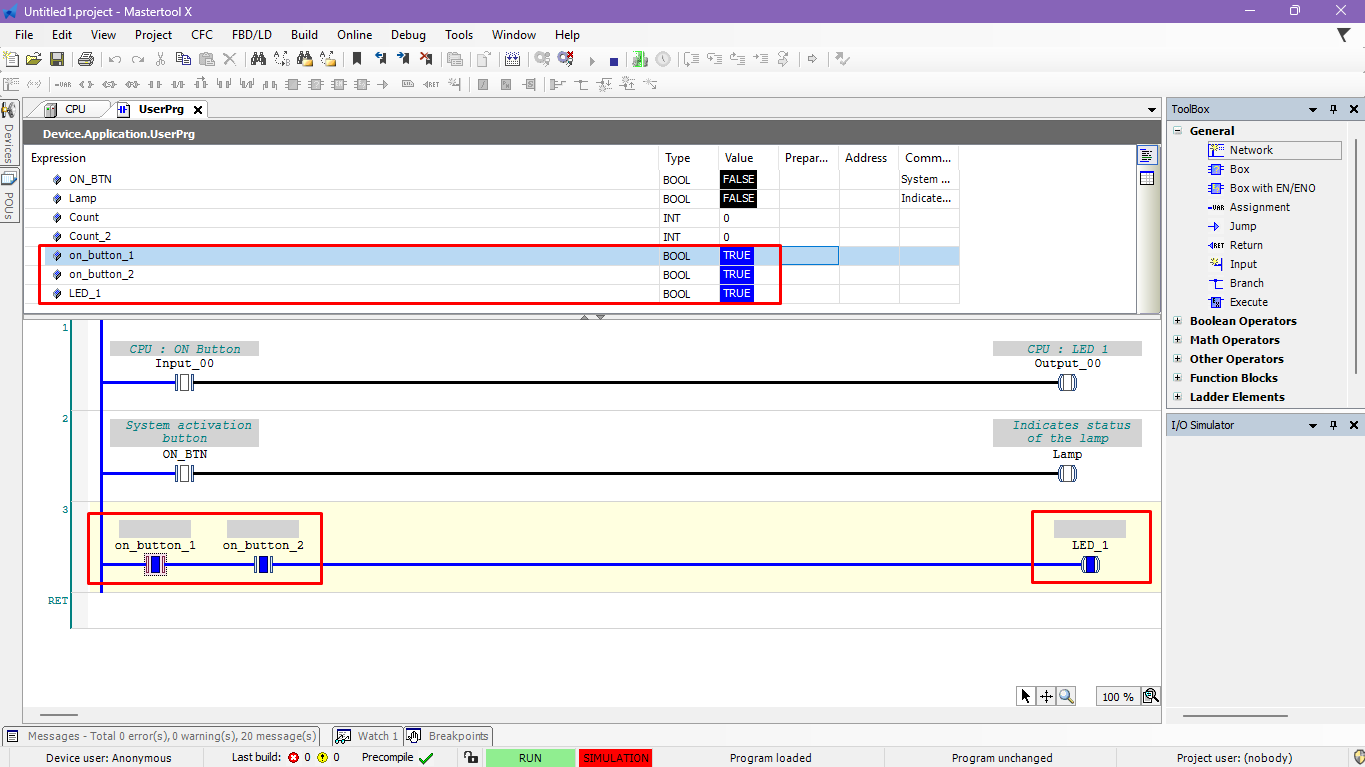Toggle the on_button_1 contact in network 3
This screenshot has width=1365, height=767.
155,565
